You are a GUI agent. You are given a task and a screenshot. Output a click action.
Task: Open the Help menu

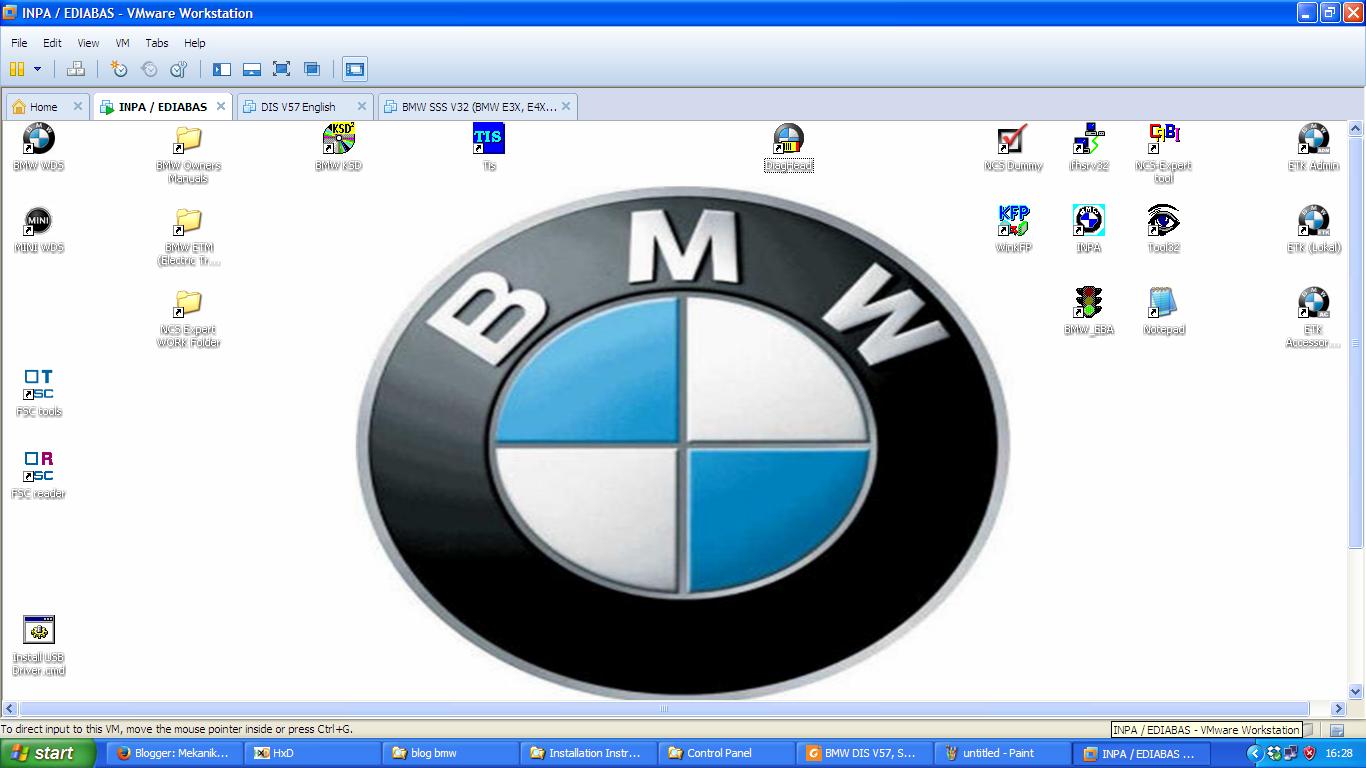pyautogui.click(x=195, y=43)
